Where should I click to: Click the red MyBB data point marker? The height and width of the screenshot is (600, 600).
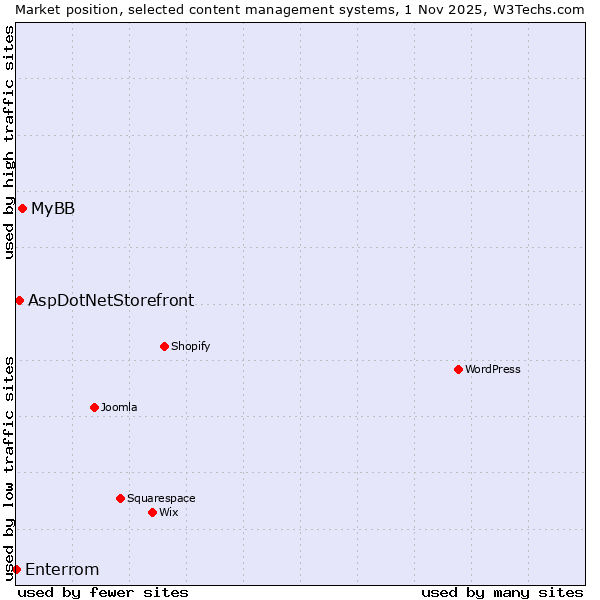pyautogui.click(x=22, y=208)
